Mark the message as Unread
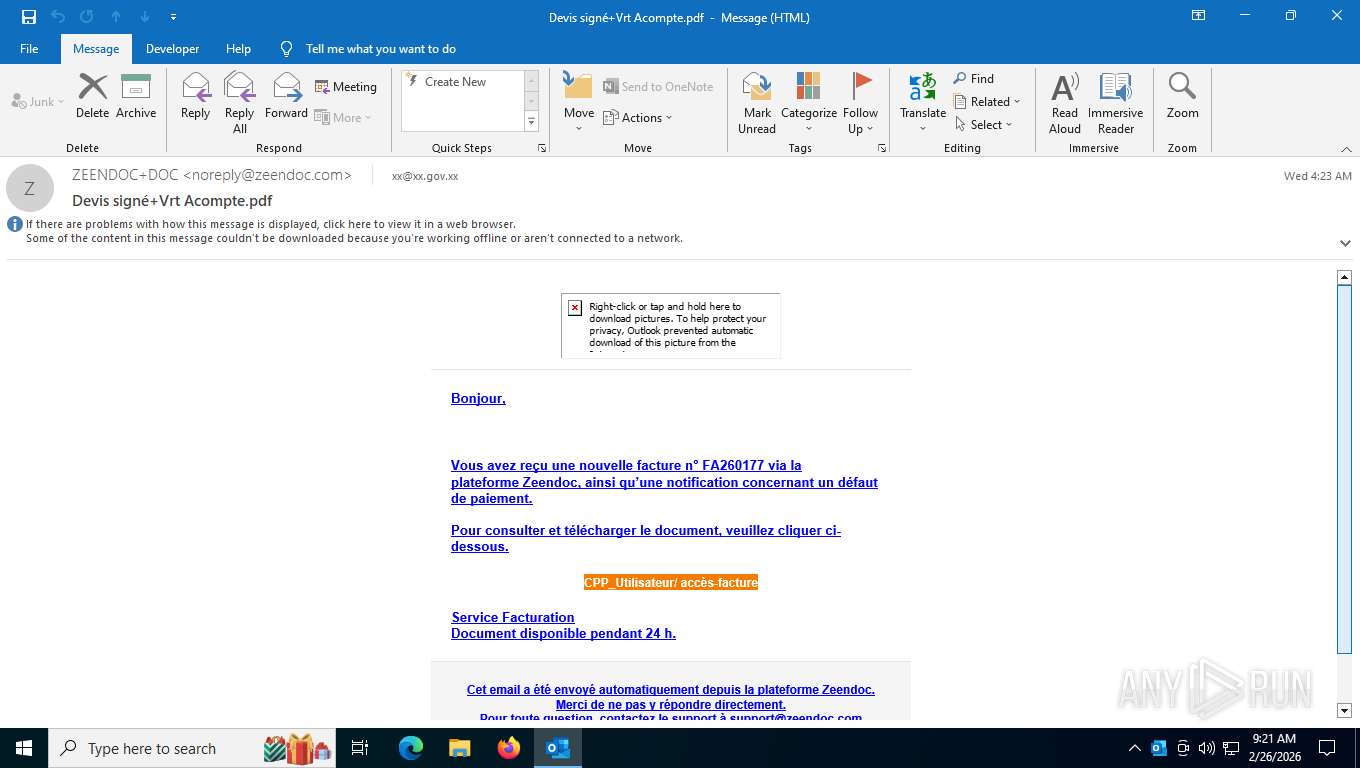This screenshot has height=768, width=1360. pyautogui.click(x=757, y=103)
